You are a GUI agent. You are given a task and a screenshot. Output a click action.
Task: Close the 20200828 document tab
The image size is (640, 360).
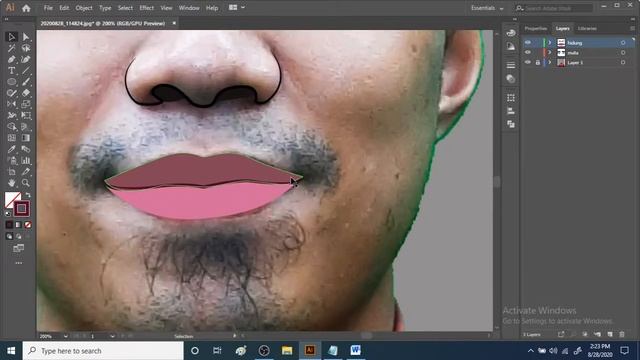coord(174,23)
